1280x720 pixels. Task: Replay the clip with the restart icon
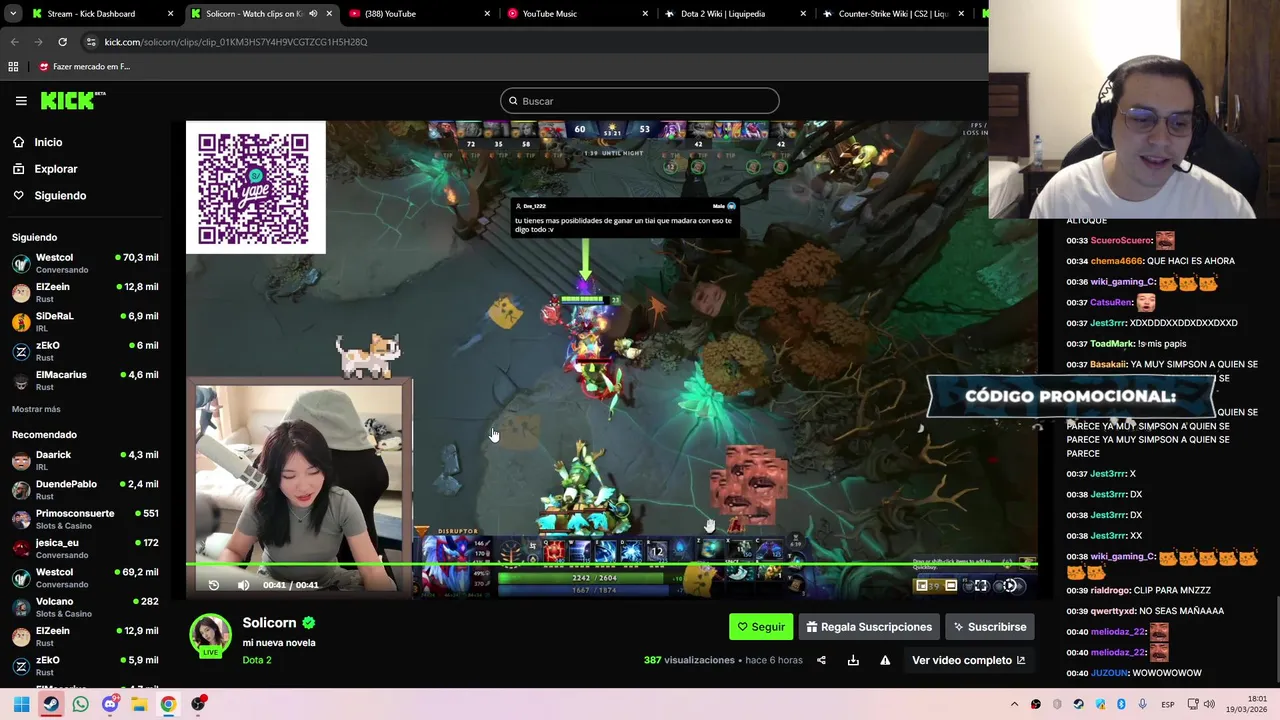click(x=214, y=585)
